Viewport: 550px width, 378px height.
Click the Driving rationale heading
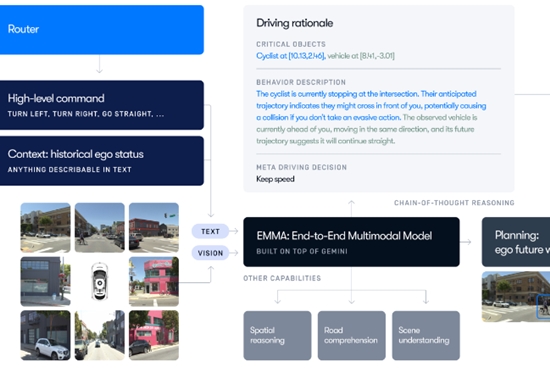295,23
